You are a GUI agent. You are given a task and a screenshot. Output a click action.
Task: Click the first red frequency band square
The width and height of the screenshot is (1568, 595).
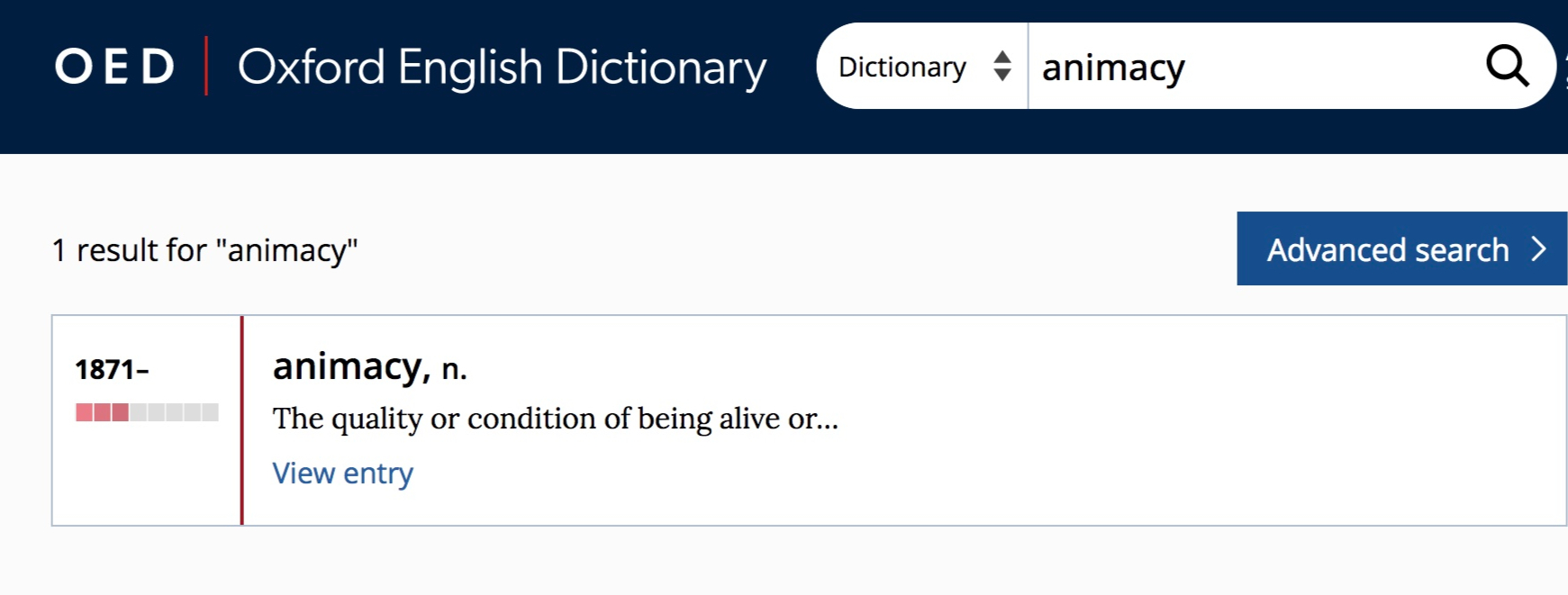pyautogui.click(x=84, y=412)
